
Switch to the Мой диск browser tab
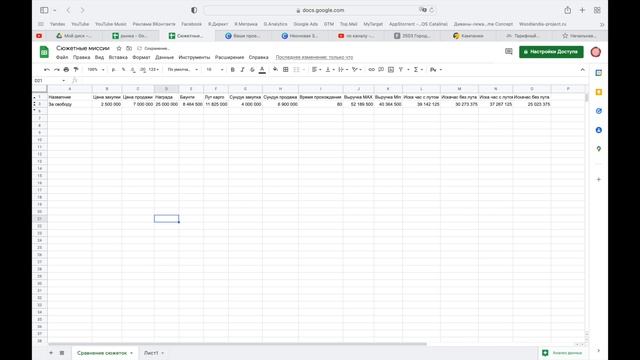(74, 36)
